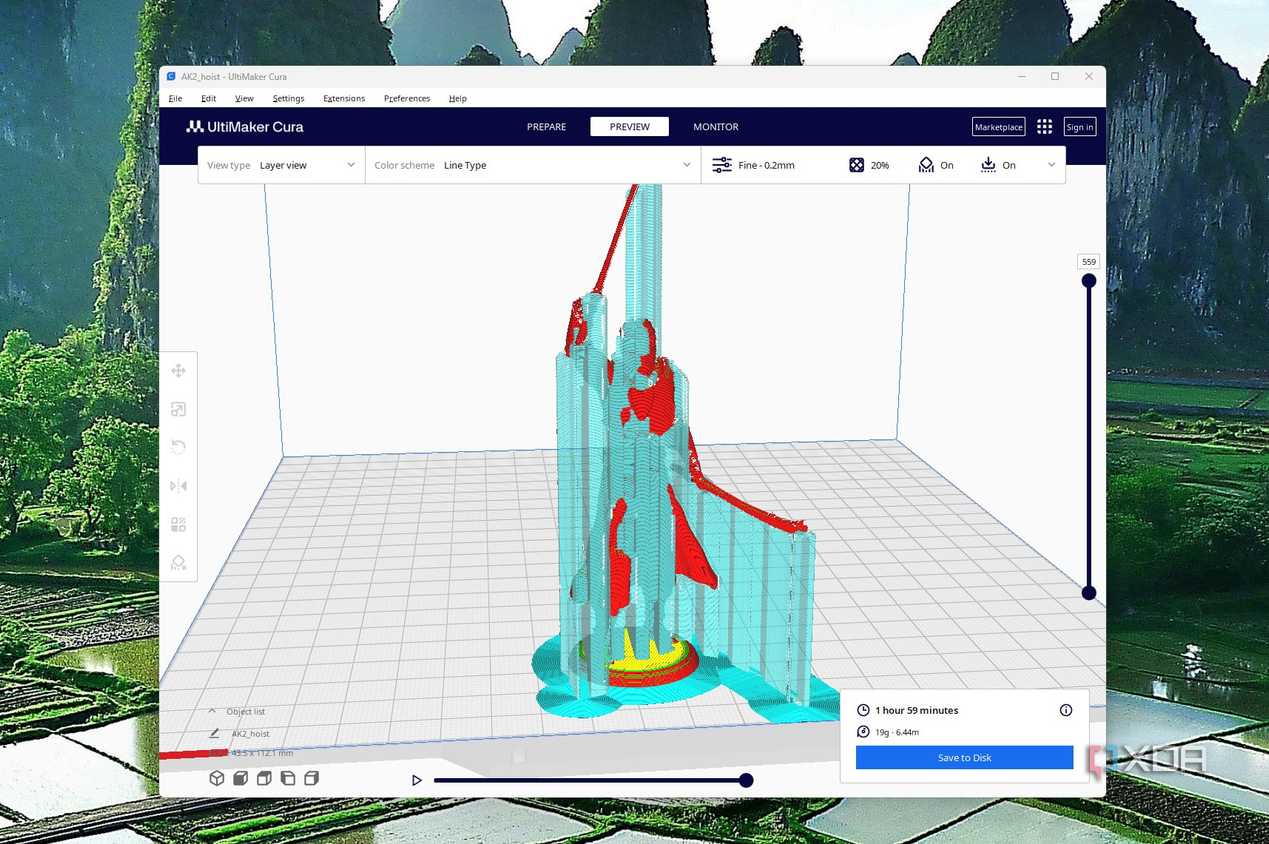Click the simulation path slider handle

(746, 780)
